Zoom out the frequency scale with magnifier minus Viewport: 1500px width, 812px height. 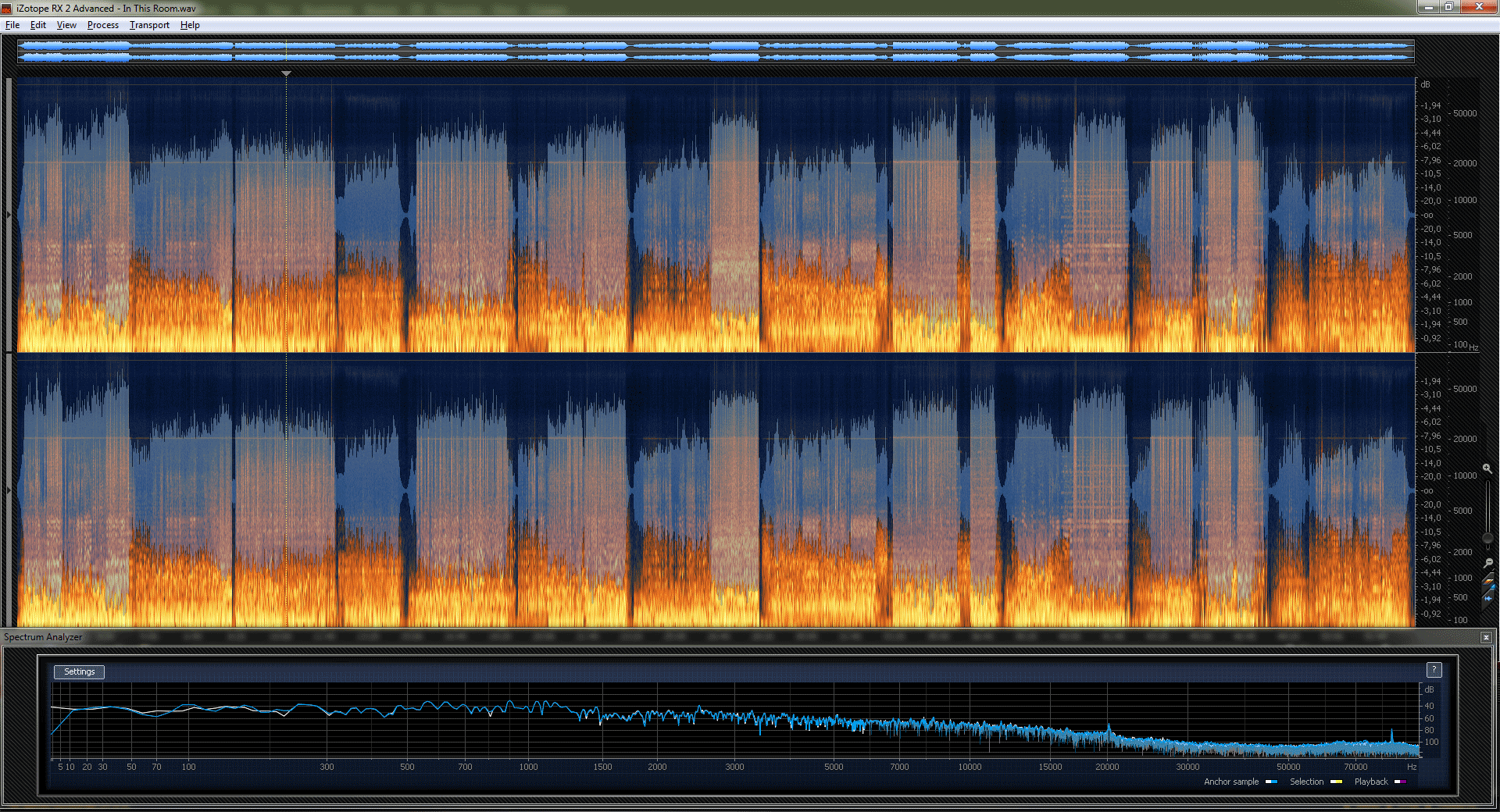point(1487,562)
